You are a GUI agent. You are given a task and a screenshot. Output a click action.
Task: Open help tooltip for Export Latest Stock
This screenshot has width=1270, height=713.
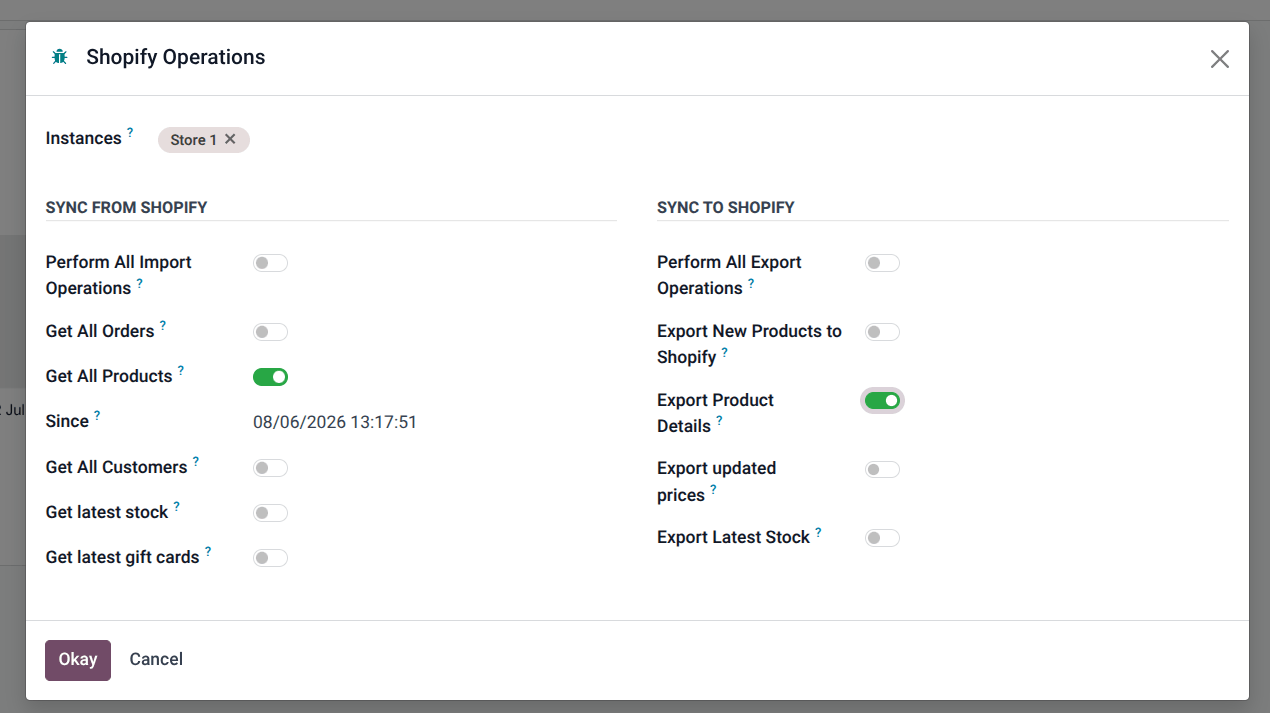pos(818,532)
